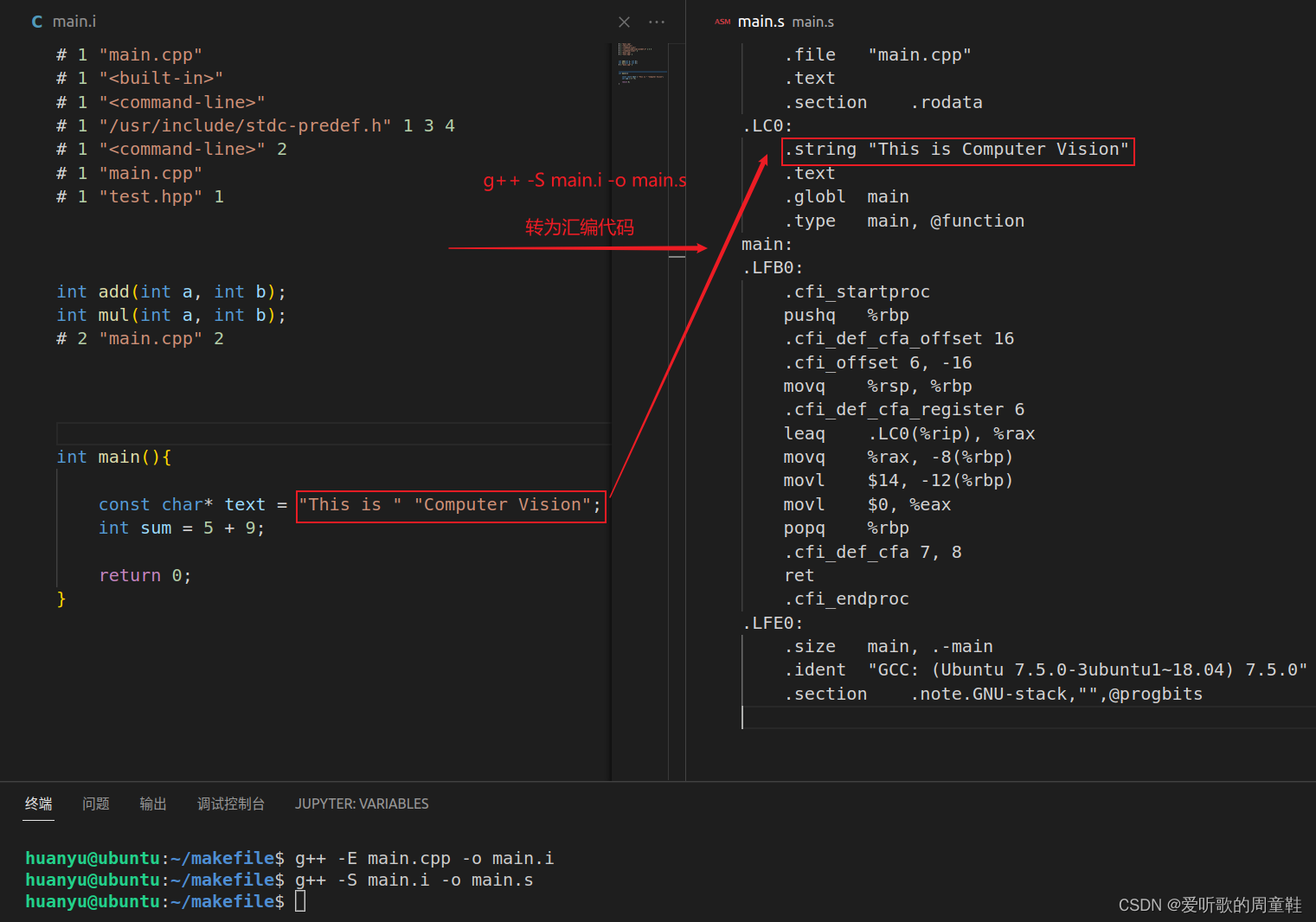Screen dimensions: 1316x922
Task: Click the 'leaq .LC0(%rip), %rax' instruction
Action: tap(909, 433)
